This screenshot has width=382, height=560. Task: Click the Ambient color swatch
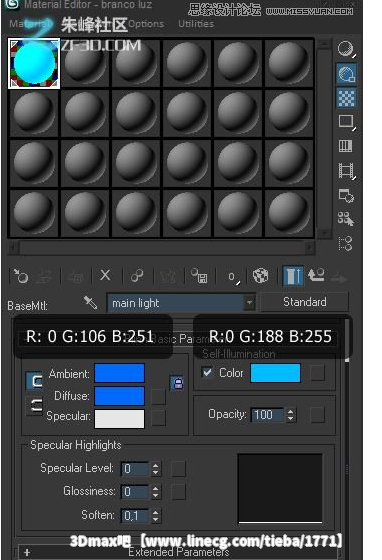[x=120, y=373]
